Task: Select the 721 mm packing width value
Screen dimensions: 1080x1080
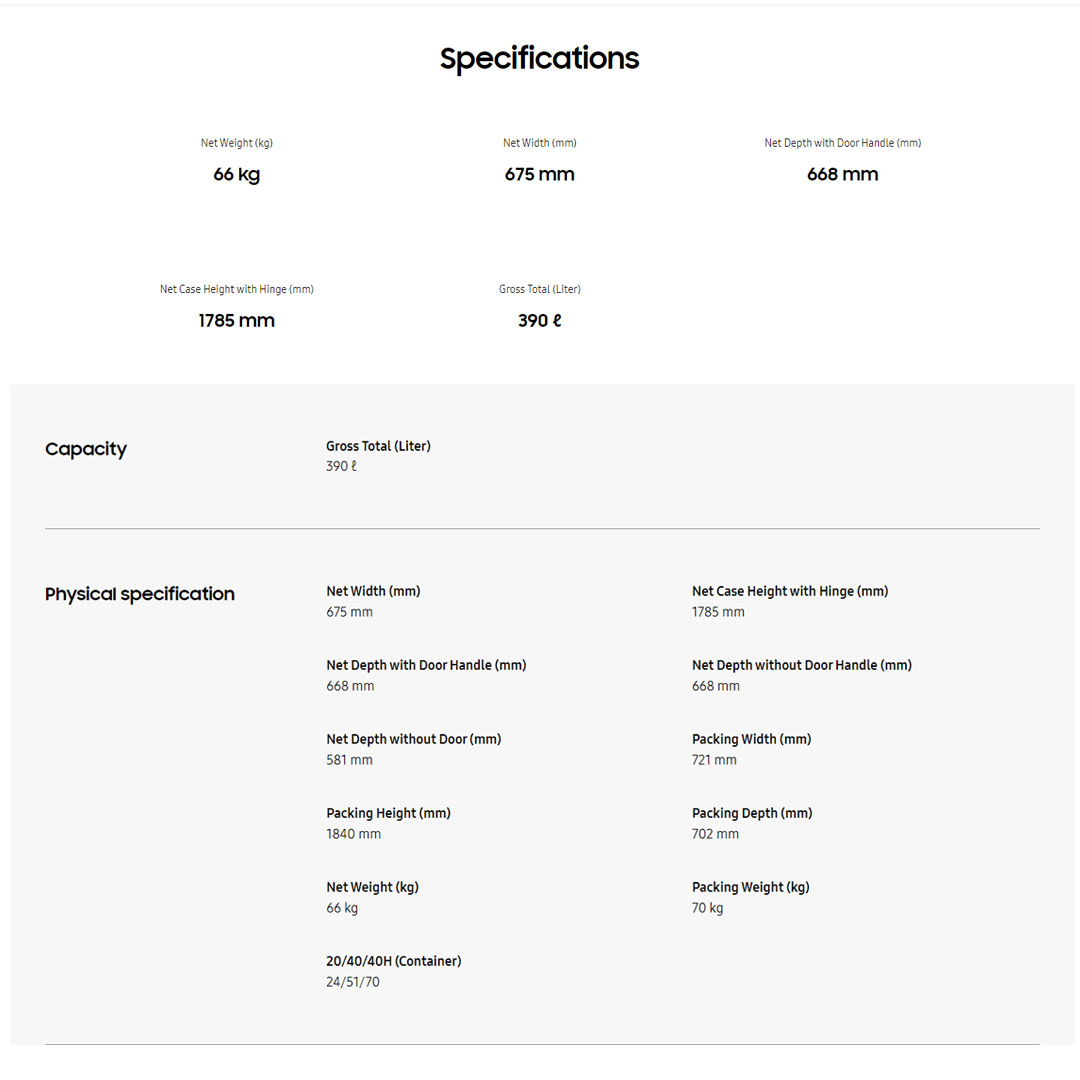Action: pyautogui.click(x=714, y=760)
